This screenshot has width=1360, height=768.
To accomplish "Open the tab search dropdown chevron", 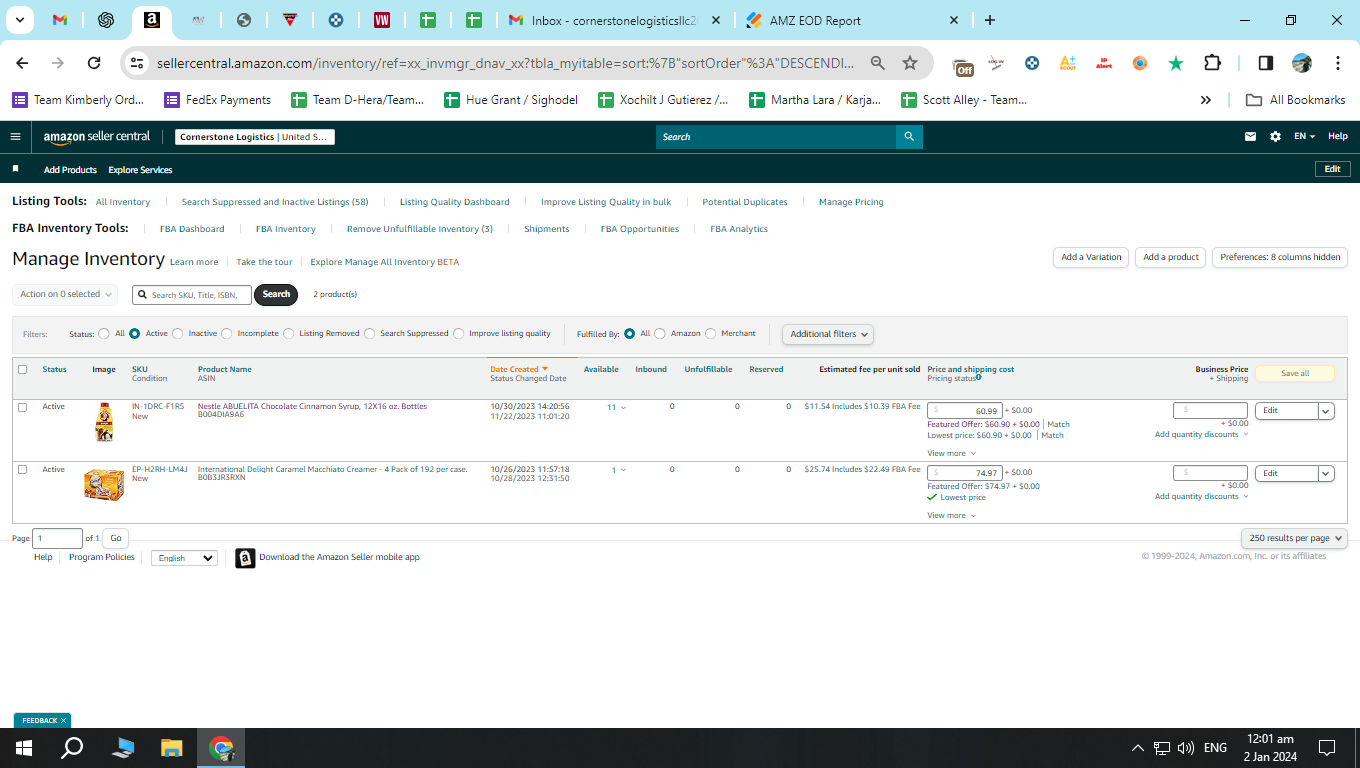I will click(x=19, y=20).
